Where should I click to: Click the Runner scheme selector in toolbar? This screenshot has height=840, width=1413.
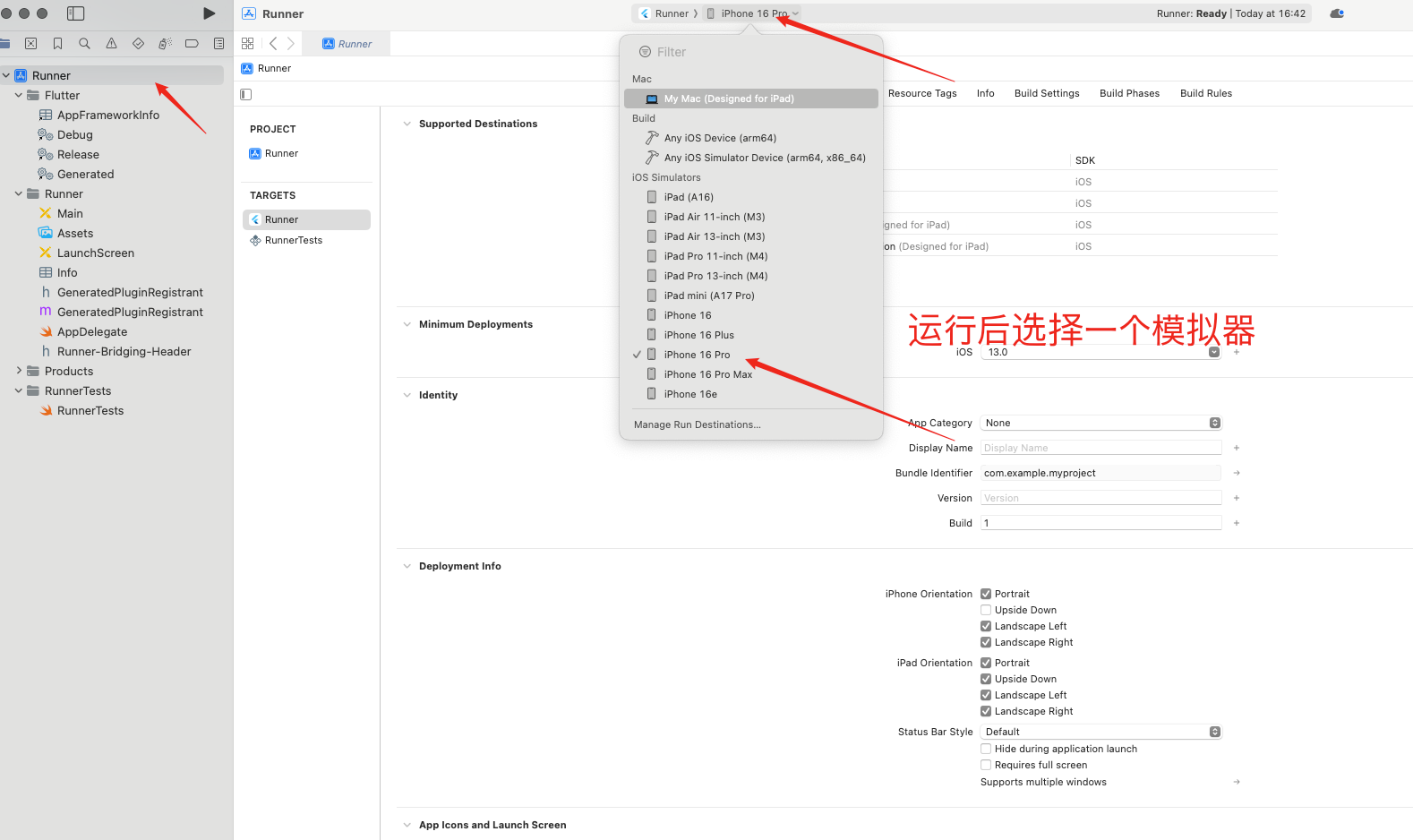point(666,13)
